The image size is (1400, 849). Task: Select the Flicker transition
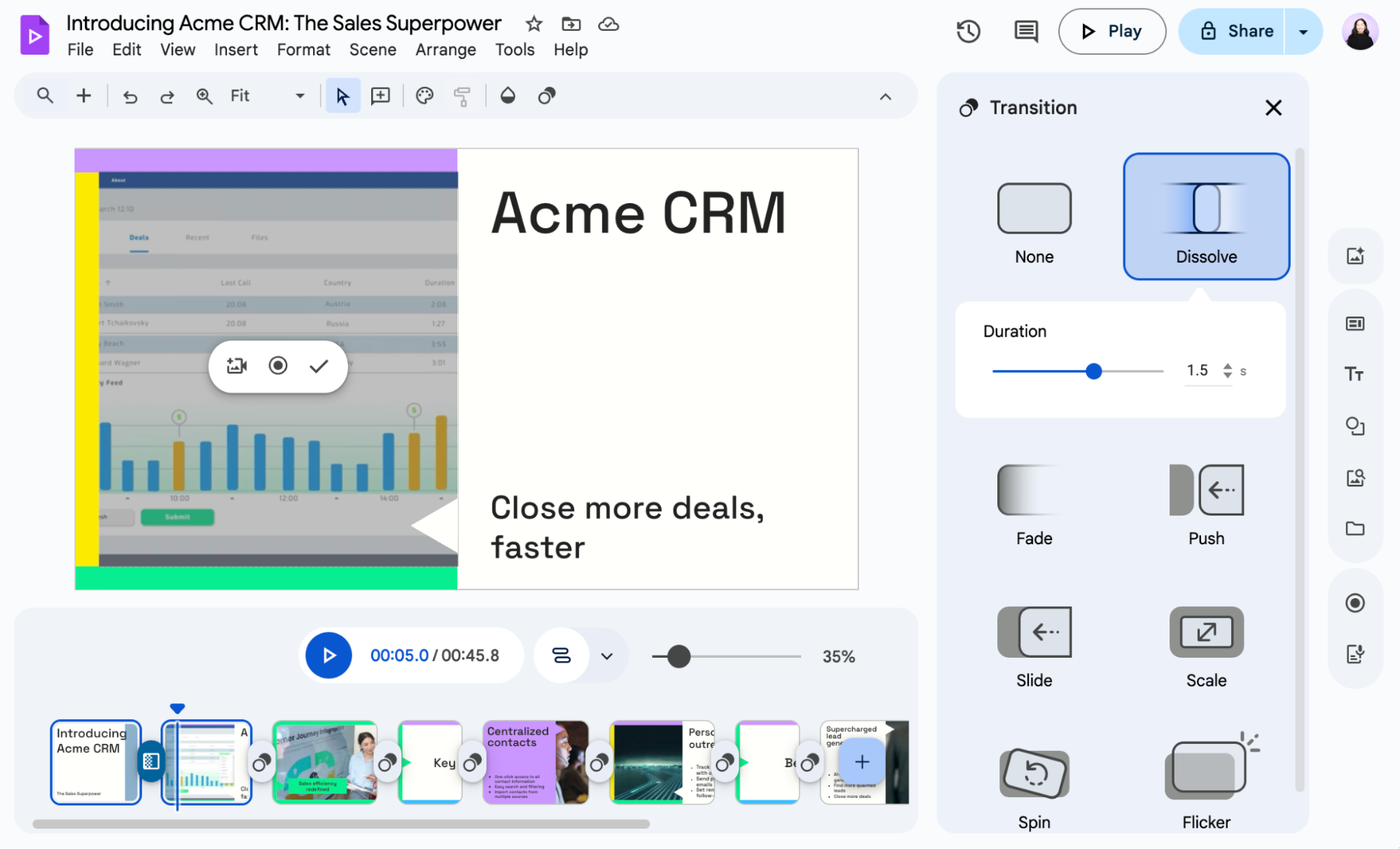tap(1206, 783)
